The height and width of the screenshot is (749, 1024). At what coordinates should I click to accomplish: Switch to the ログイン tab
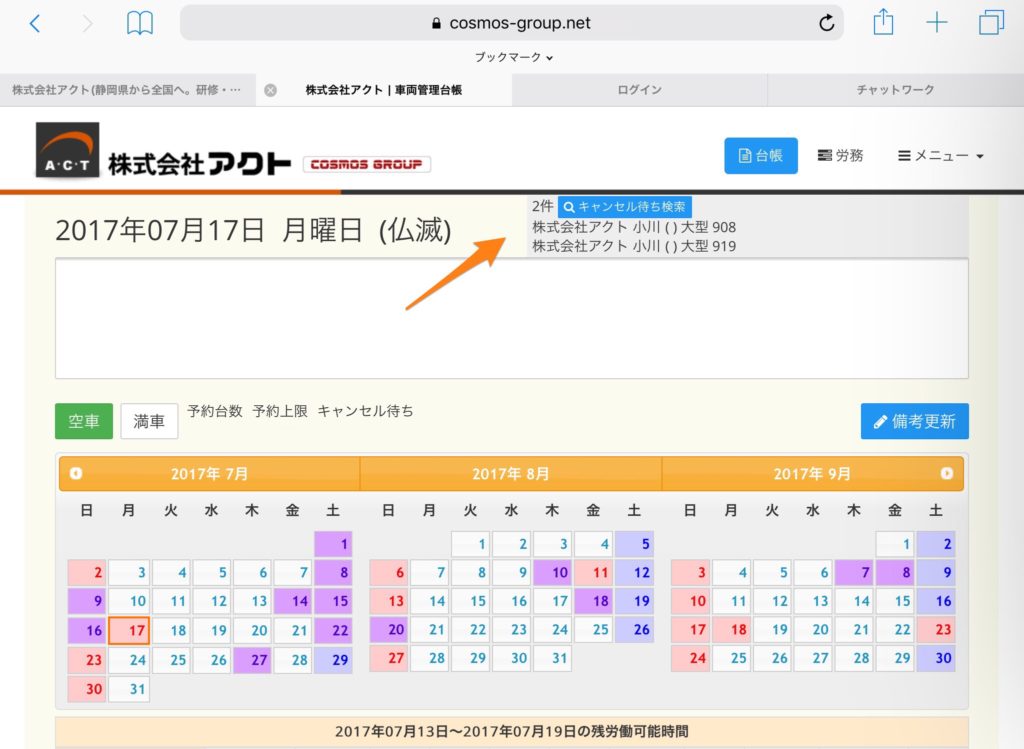tap(639, 90)
